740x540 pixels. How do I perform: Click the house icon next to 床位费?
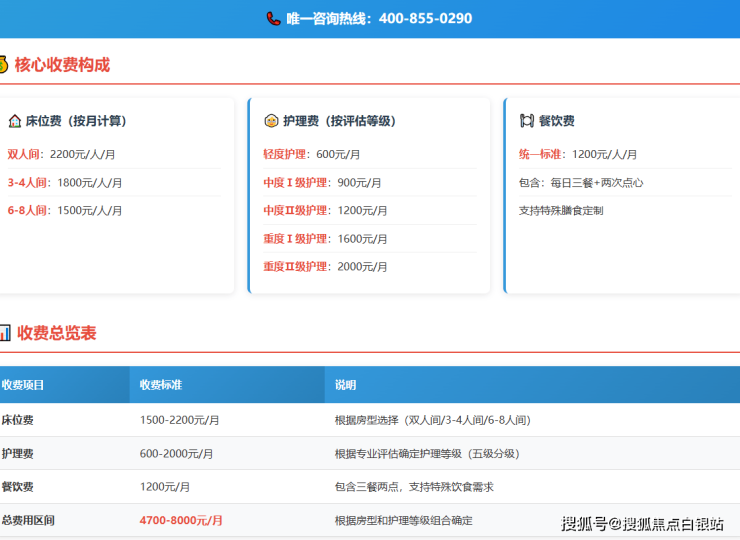[x=15, y=121]
